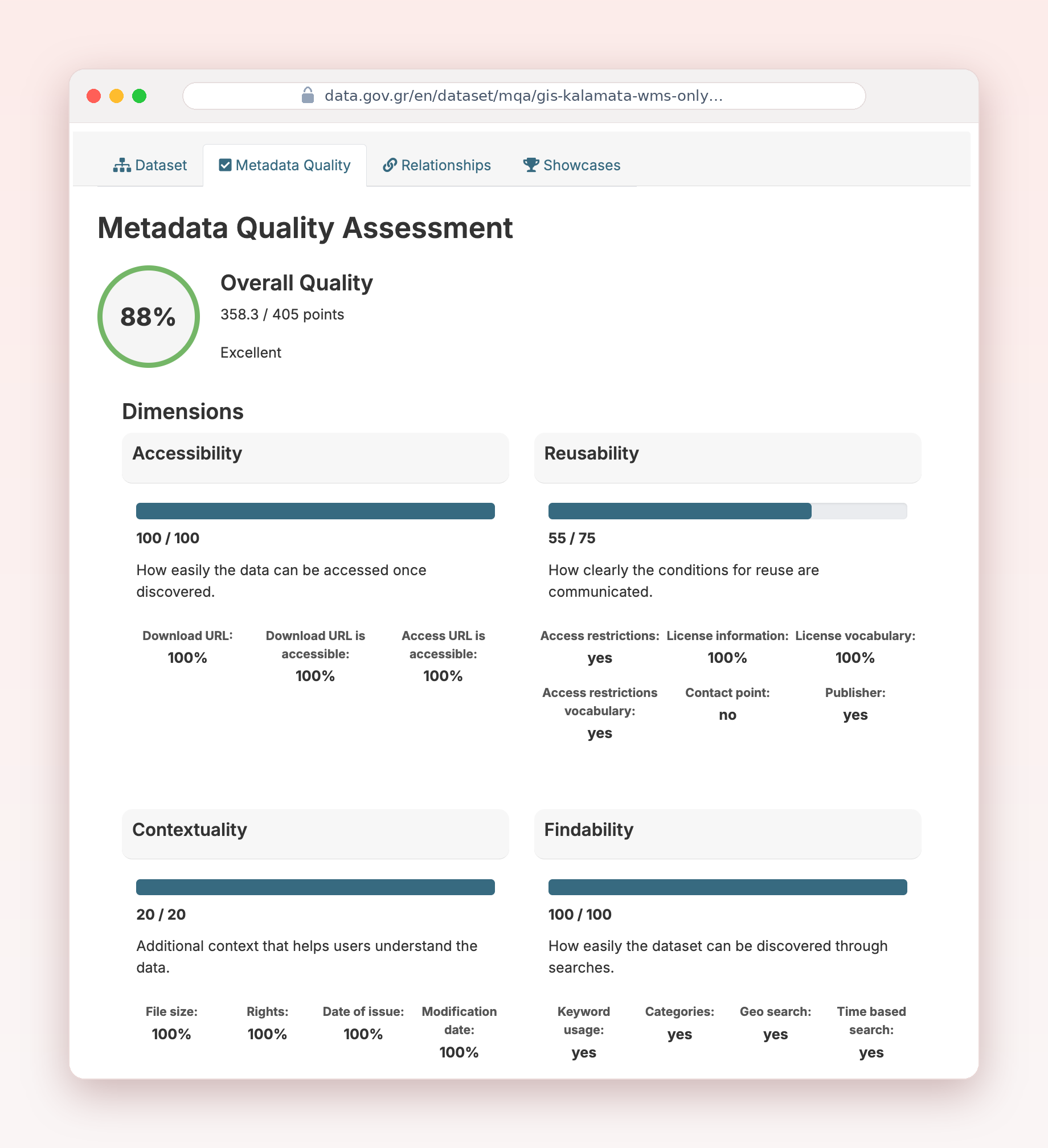Click the red close window button
This screenshot has width=1048, height=1148.
pos(94,96)
